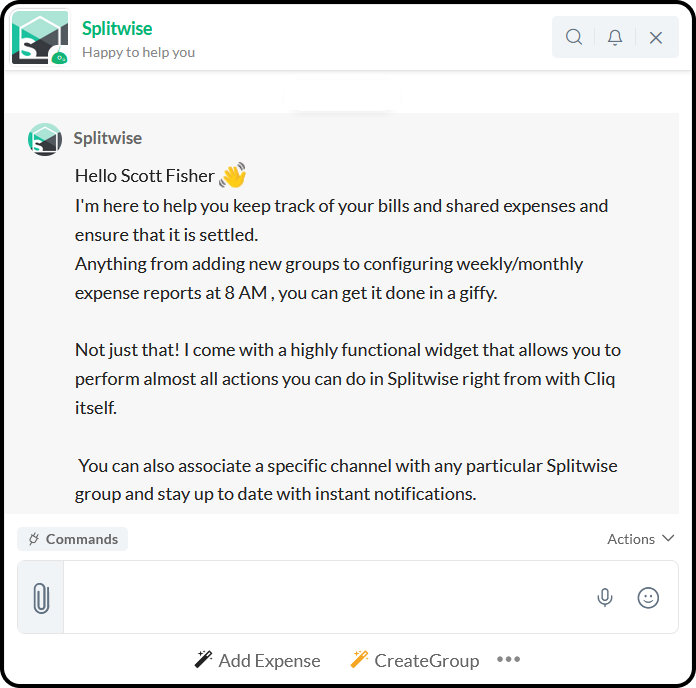Screen dimensions: 696x688
Task: Choose the CreateGroup suggestion
Action: (415, 660)
